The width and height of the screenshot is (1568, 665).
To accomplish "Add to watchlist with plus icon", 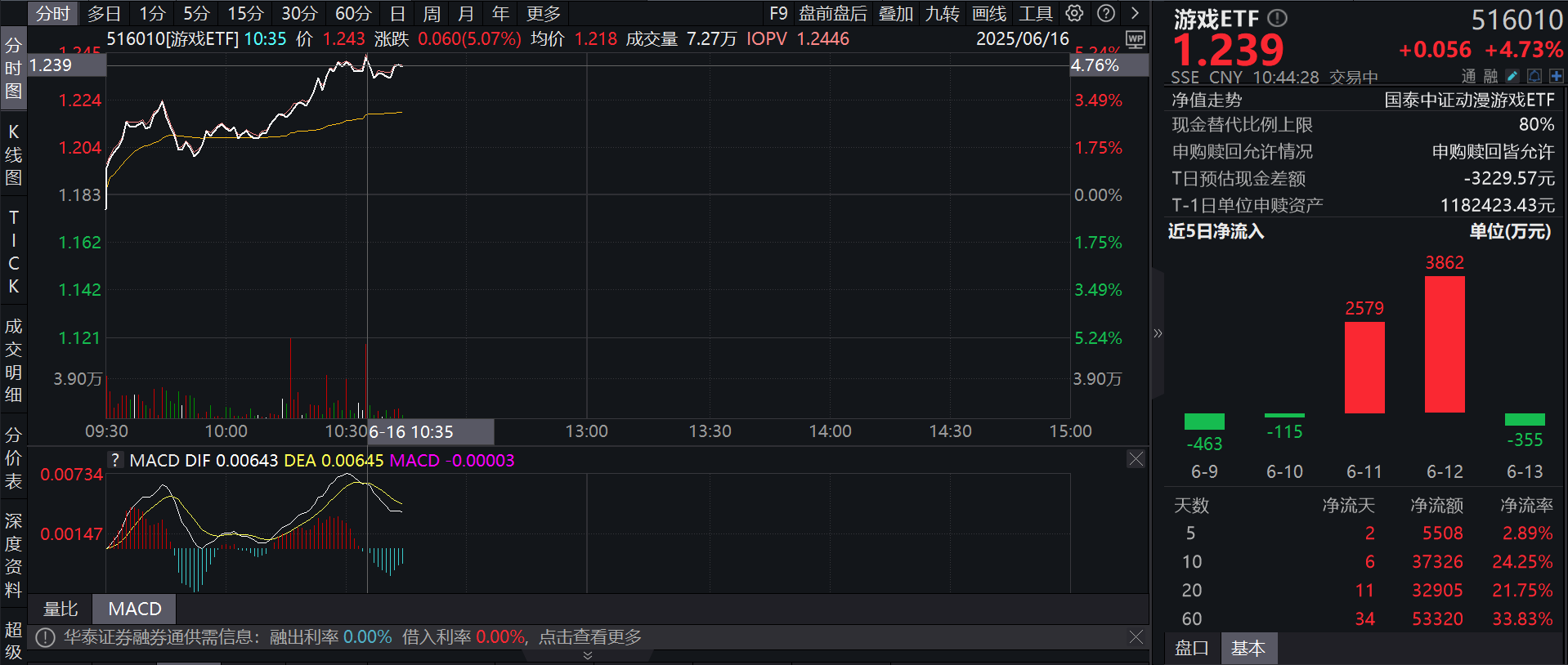I will click(1556, 76).
